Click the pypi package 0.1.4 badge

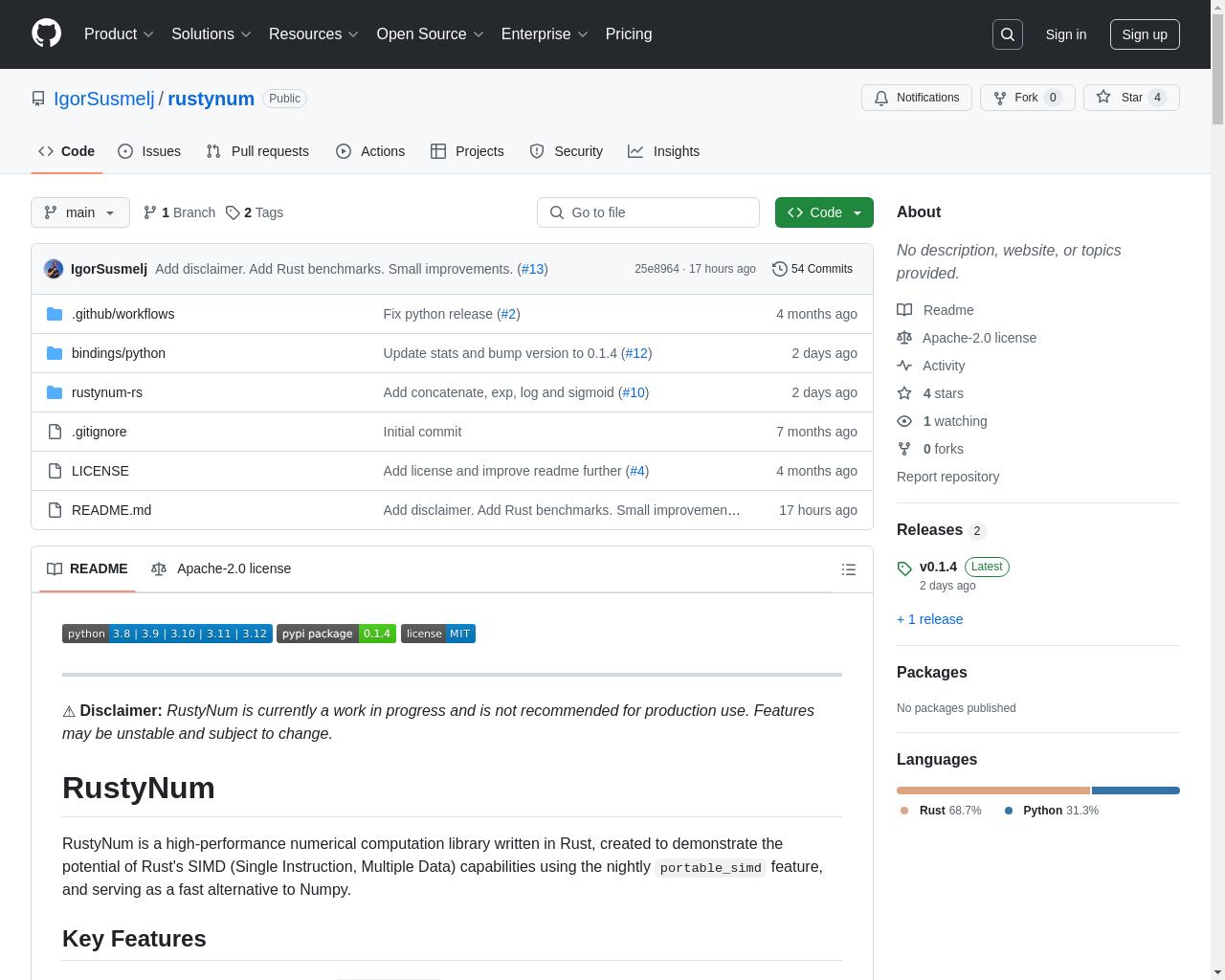click(x=336, y=634)
